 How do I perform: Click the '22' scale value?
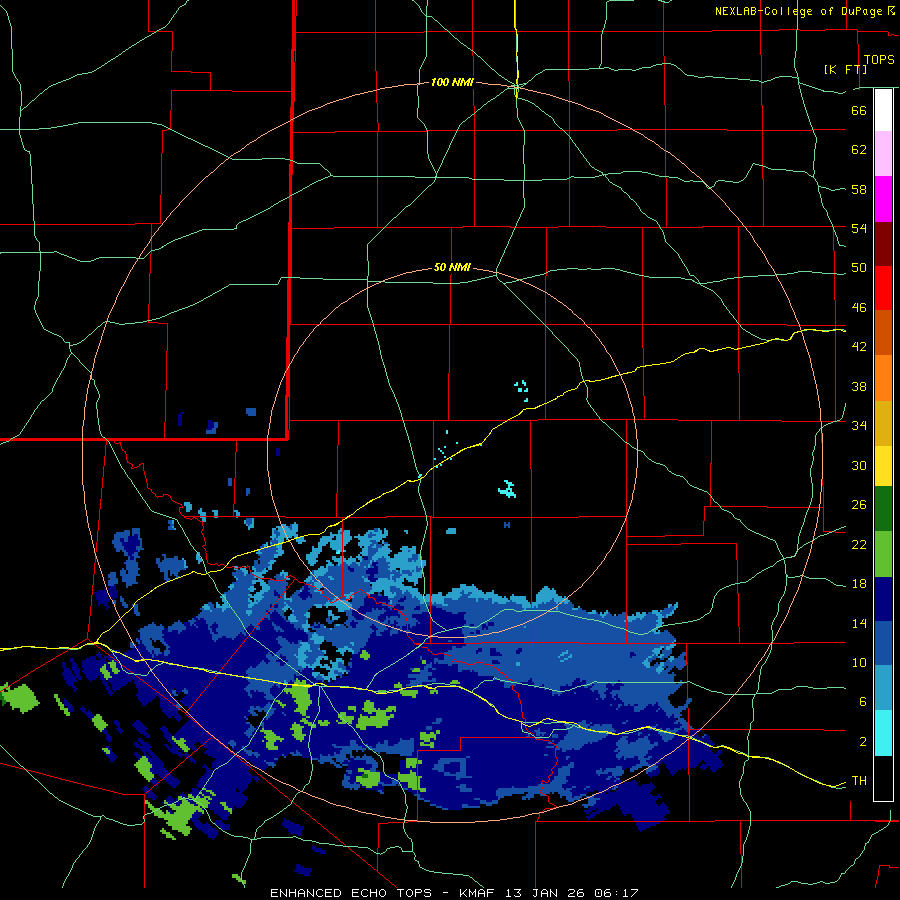[x=859, y=544]
